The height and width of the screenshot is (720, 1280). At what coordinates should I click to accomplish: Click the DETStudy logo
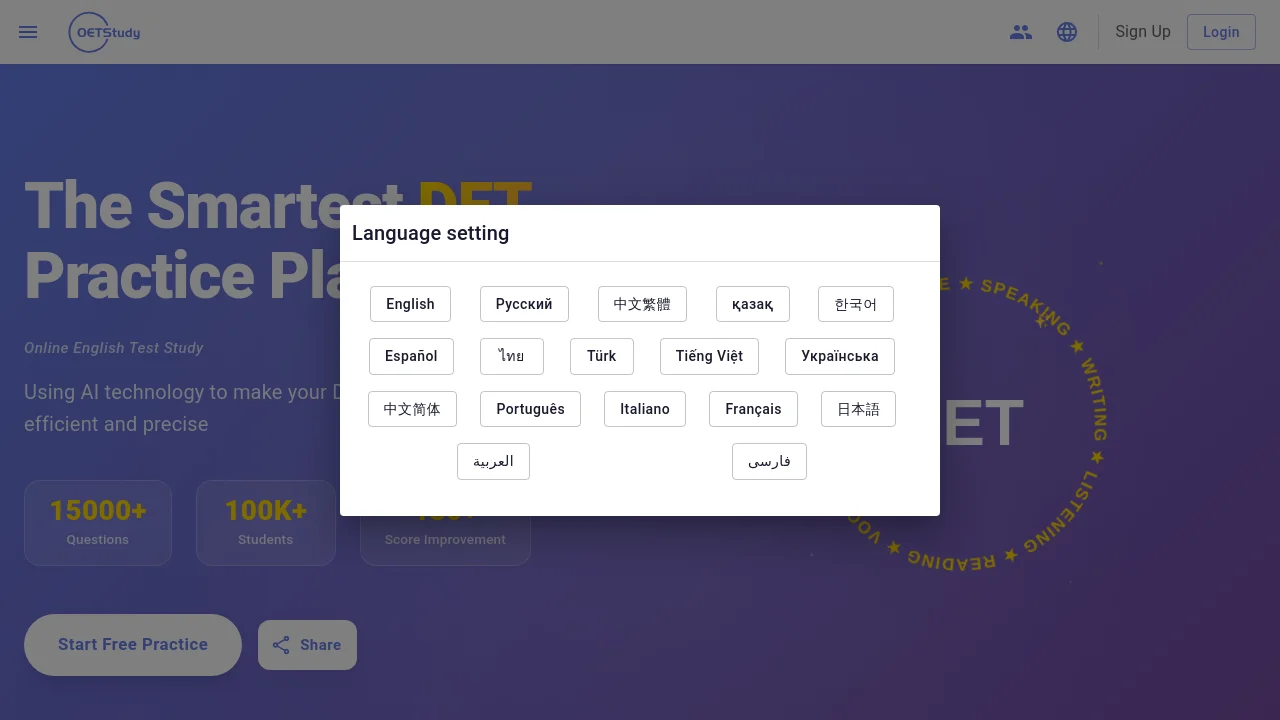click(x=104, y=32)
